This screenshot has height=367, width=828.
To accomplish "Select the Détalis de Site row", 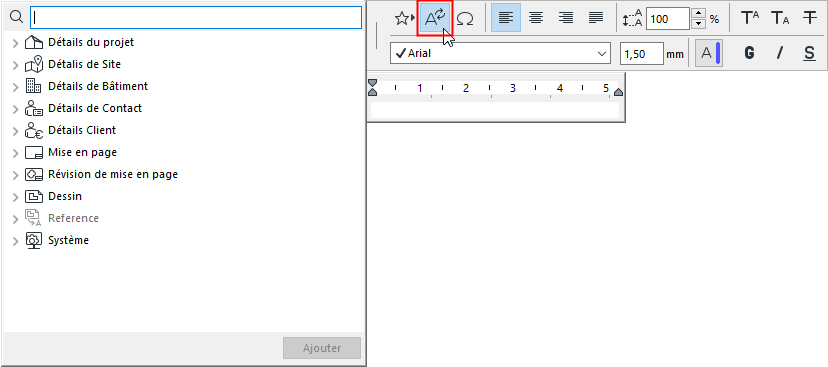I will click(183, 64).
